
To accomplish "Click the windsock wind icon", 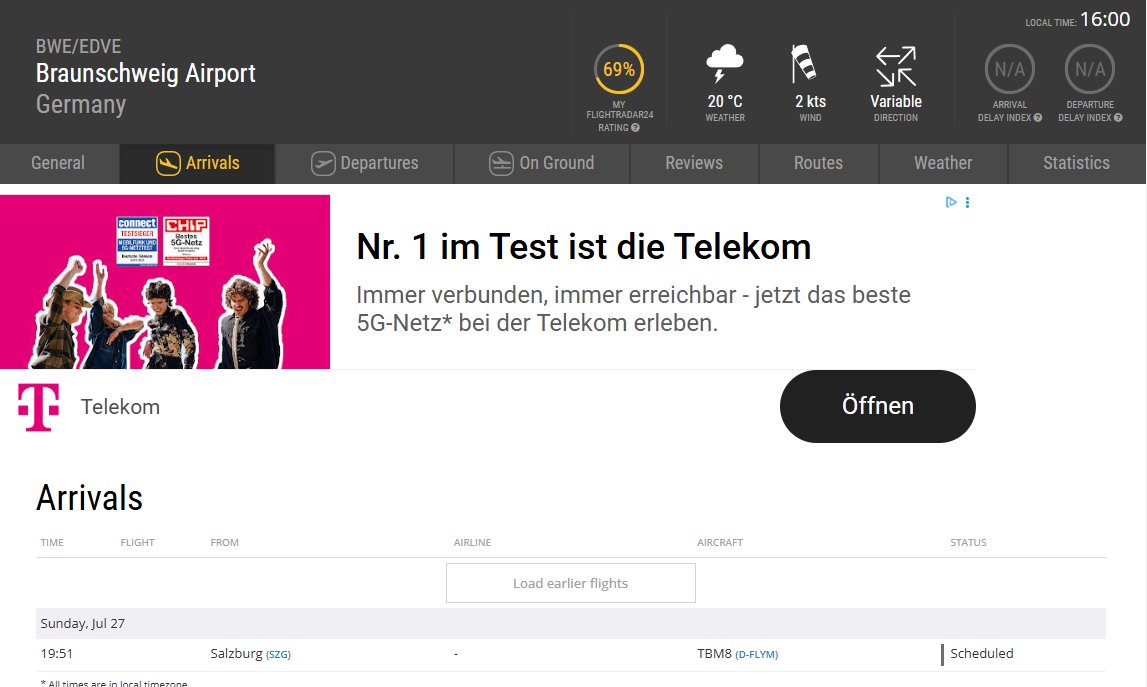I will click(x=804, y=64).
